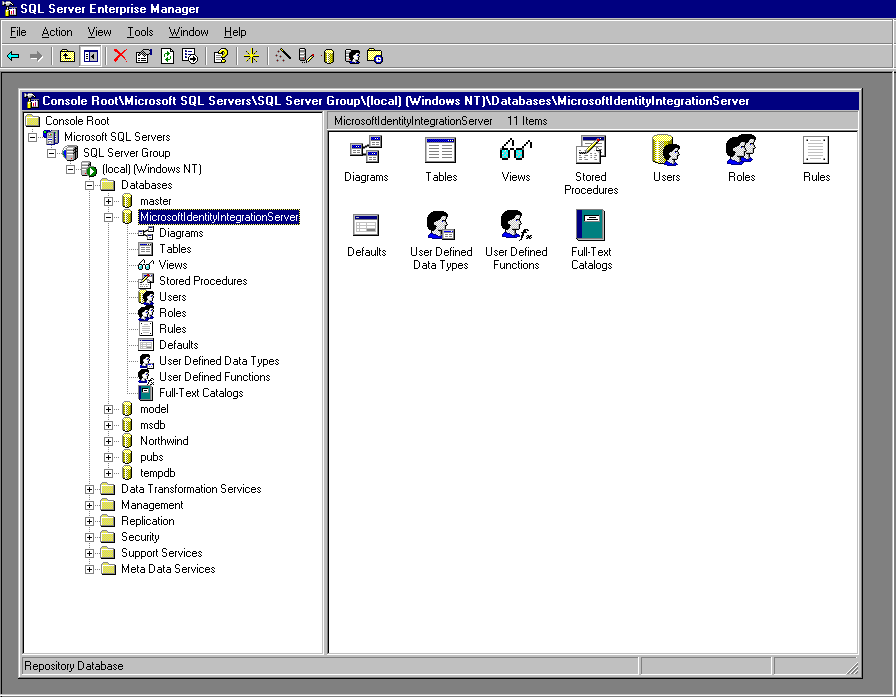Click the Up one level folder icon
The height and width of the screenshot is (697, 896).
67,56
